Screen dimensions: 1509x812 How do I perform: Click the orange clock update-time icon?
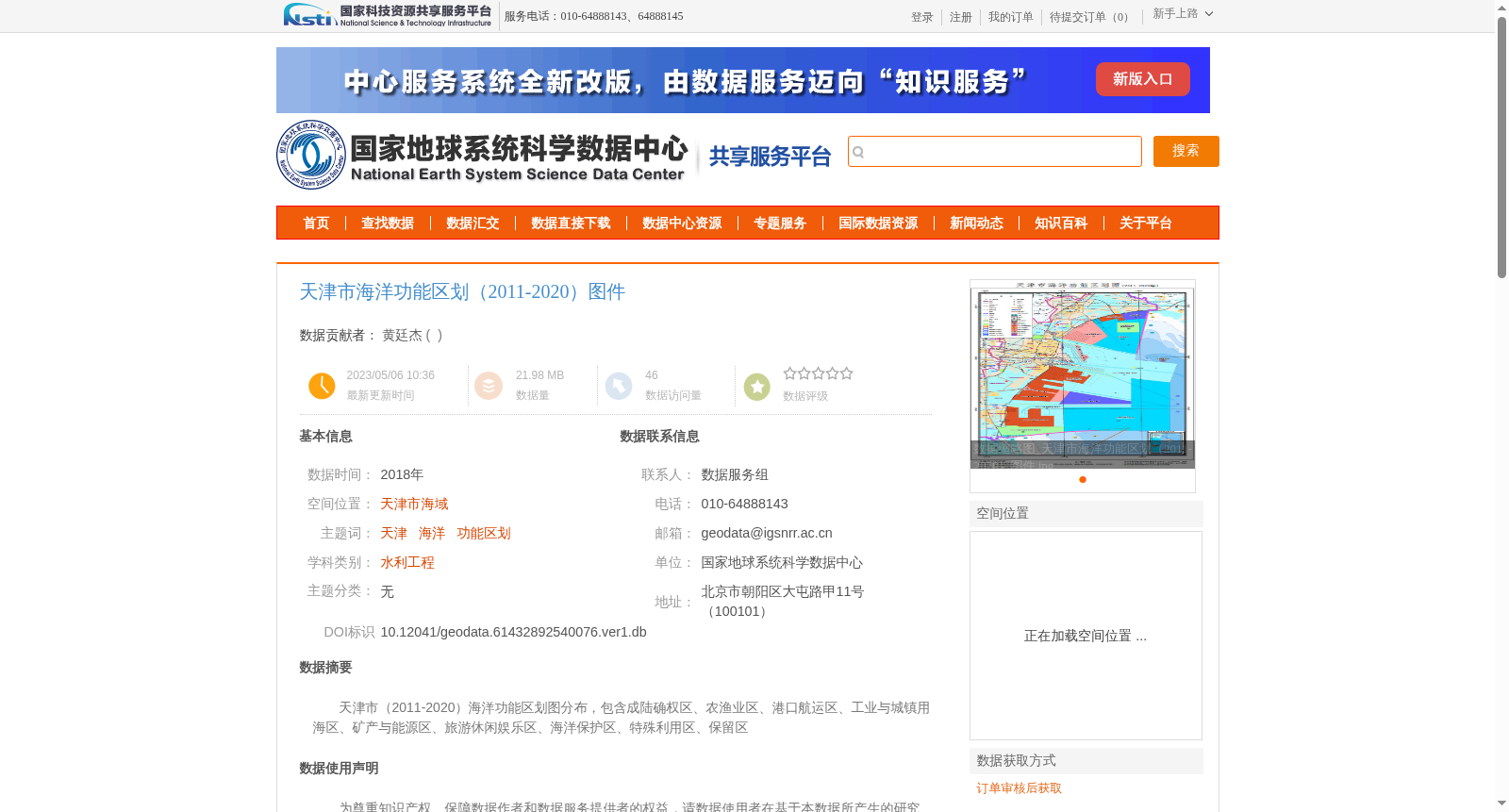(322, 386)
